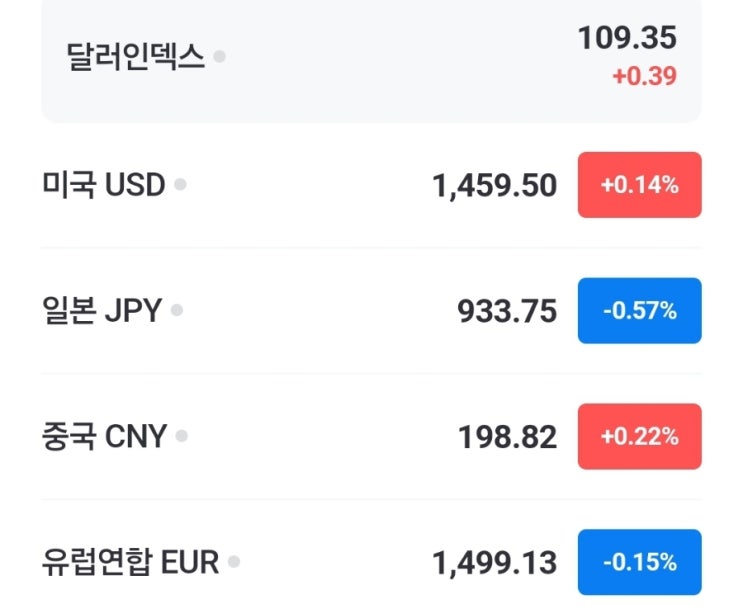743x609 pixels.
Task: Click the JPY rate 933.75
Action: pos(507,311)
